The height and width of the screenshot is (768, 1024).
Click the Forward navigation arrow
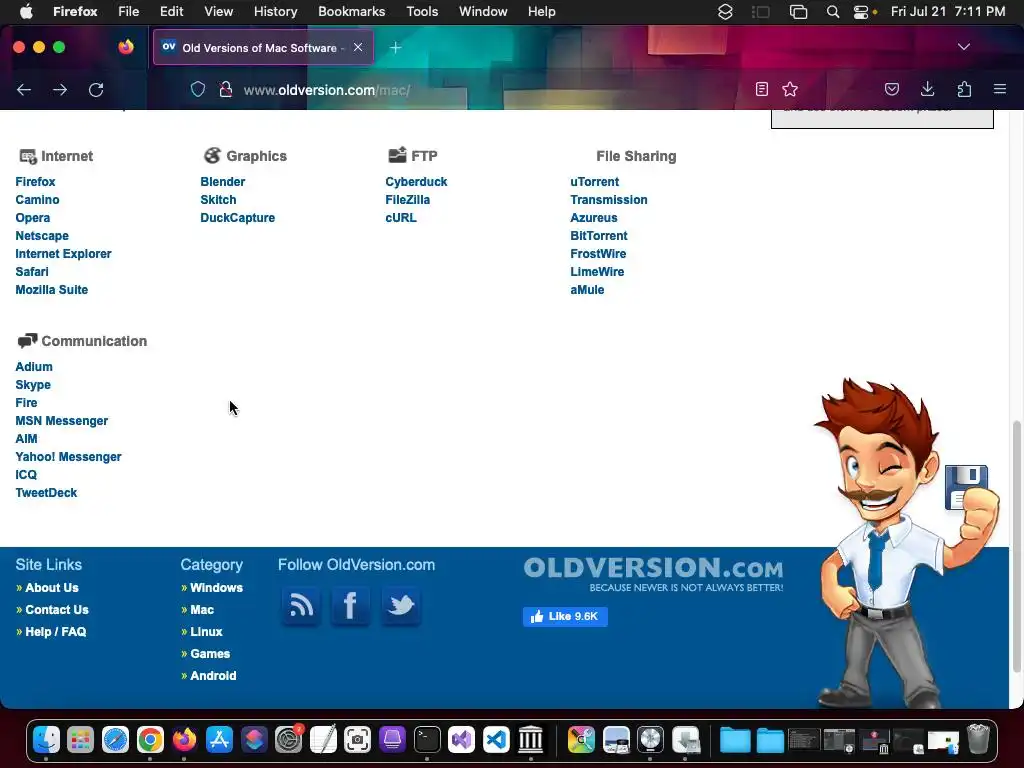(60, 90)
